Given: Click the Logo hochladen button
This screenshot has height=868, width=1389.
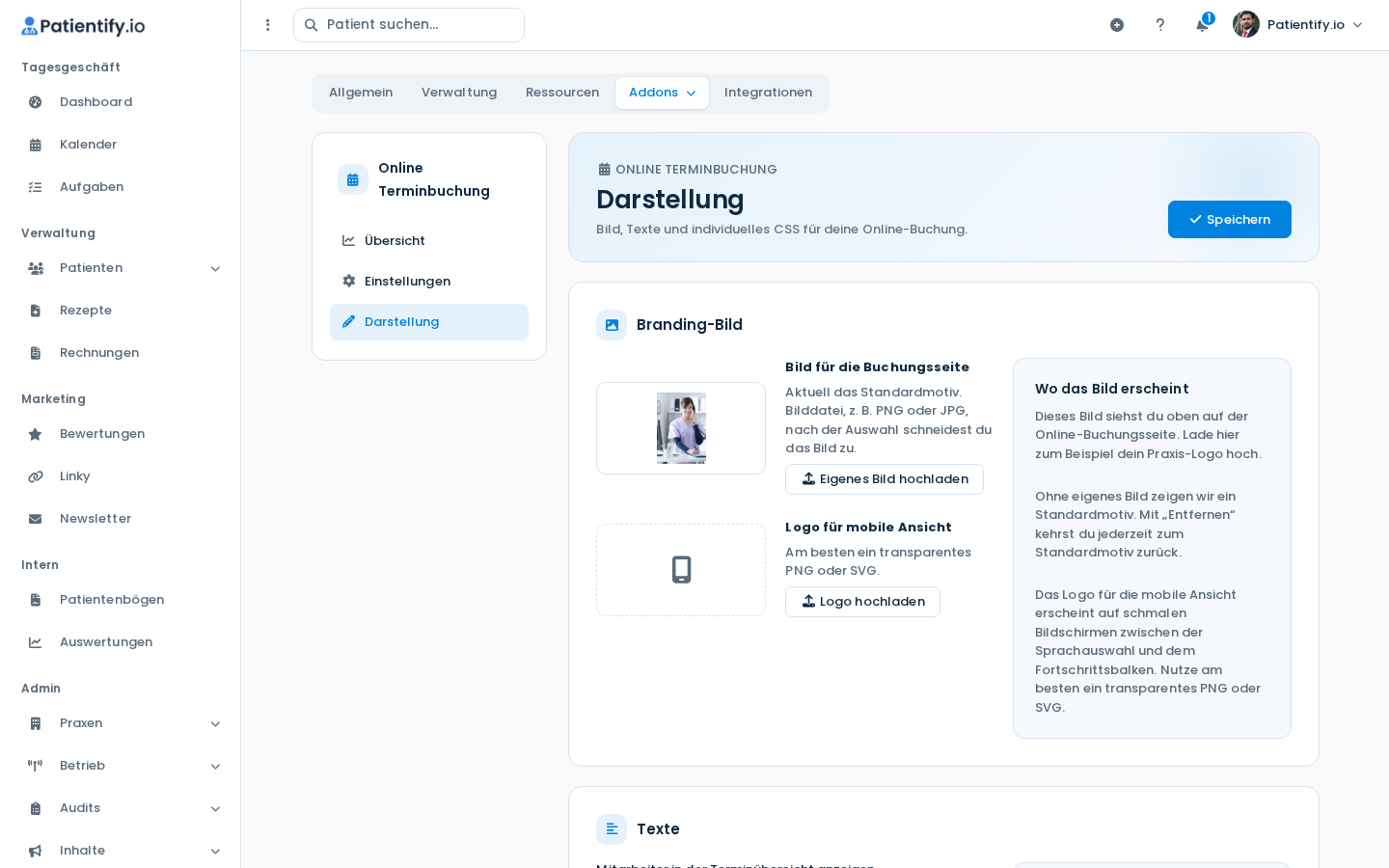Looking at the screenshot, I should 862,602.
